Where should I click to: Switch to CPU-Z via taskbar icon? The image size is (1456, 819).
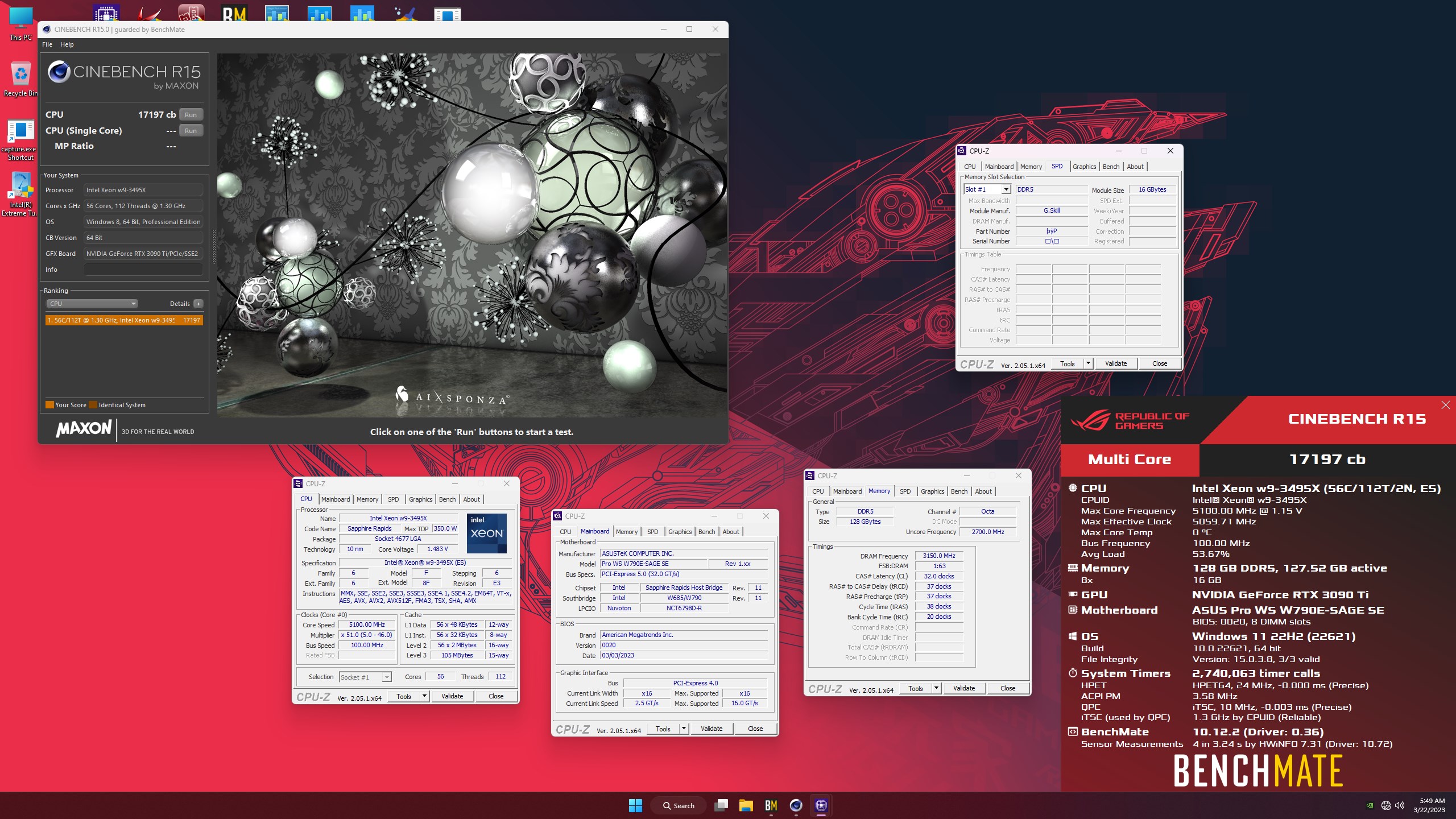(821, 805)
